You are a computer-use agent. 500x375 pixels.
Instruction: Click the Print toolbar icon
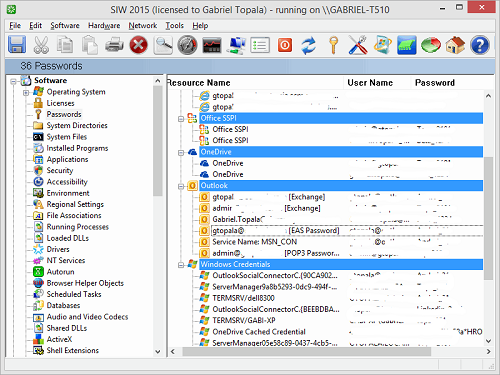pos(114,45)
